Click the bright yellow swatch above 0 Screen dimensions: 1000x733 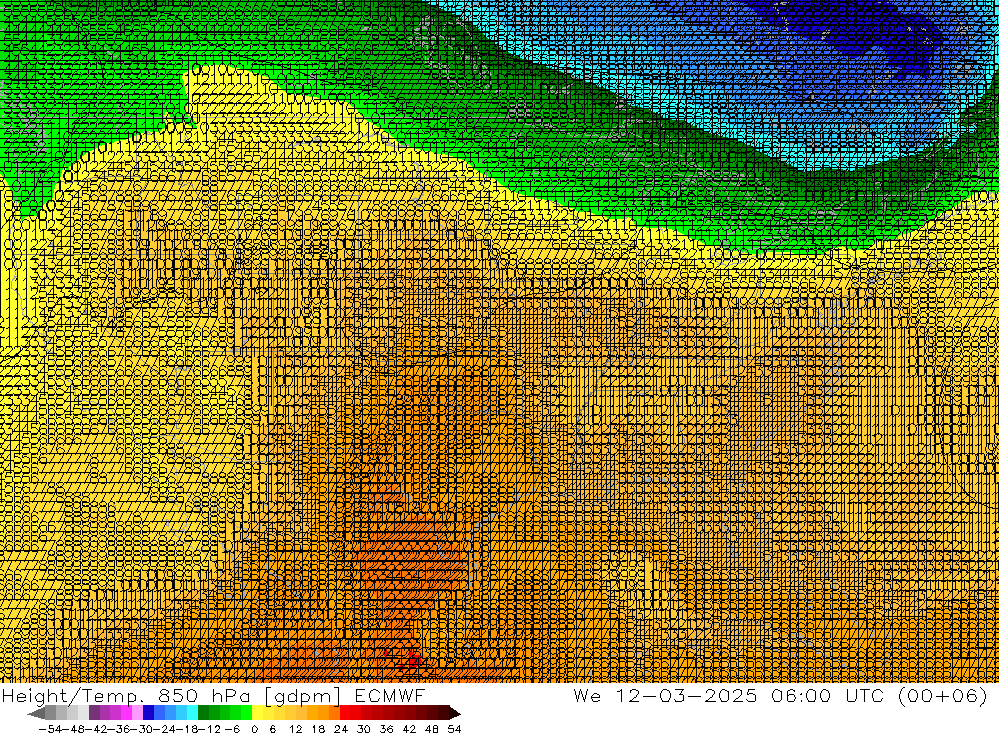coord(257,713)
